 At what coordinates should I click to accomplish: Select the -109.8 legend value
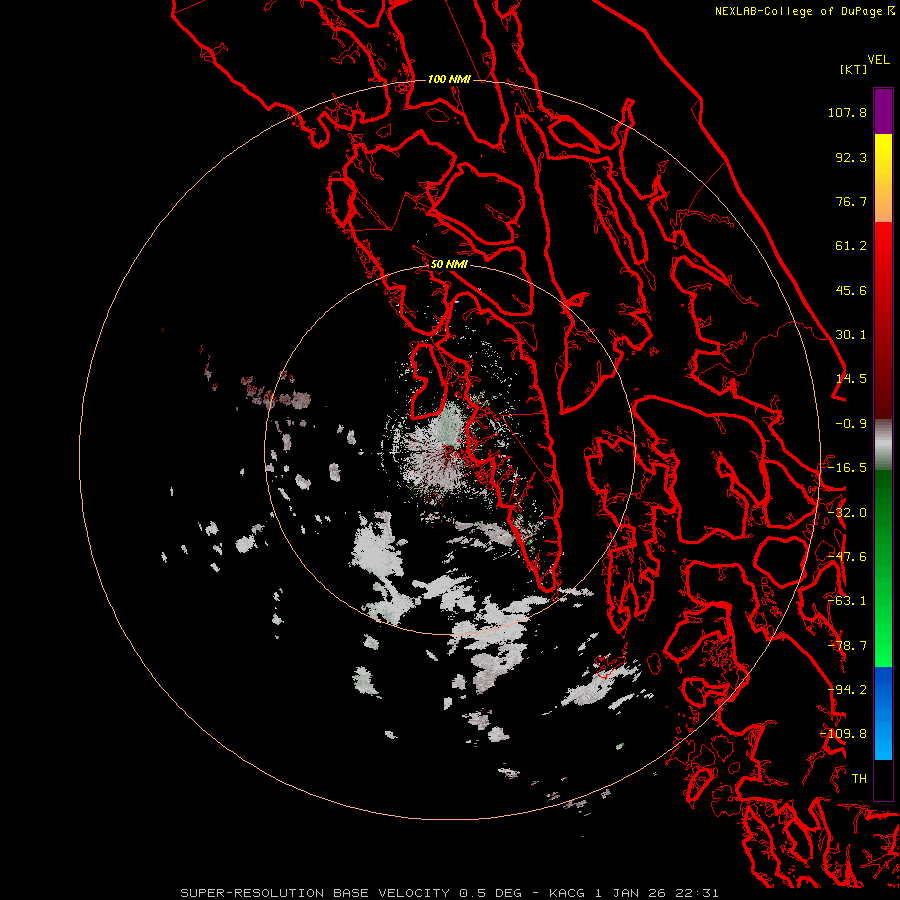(844, 734)
